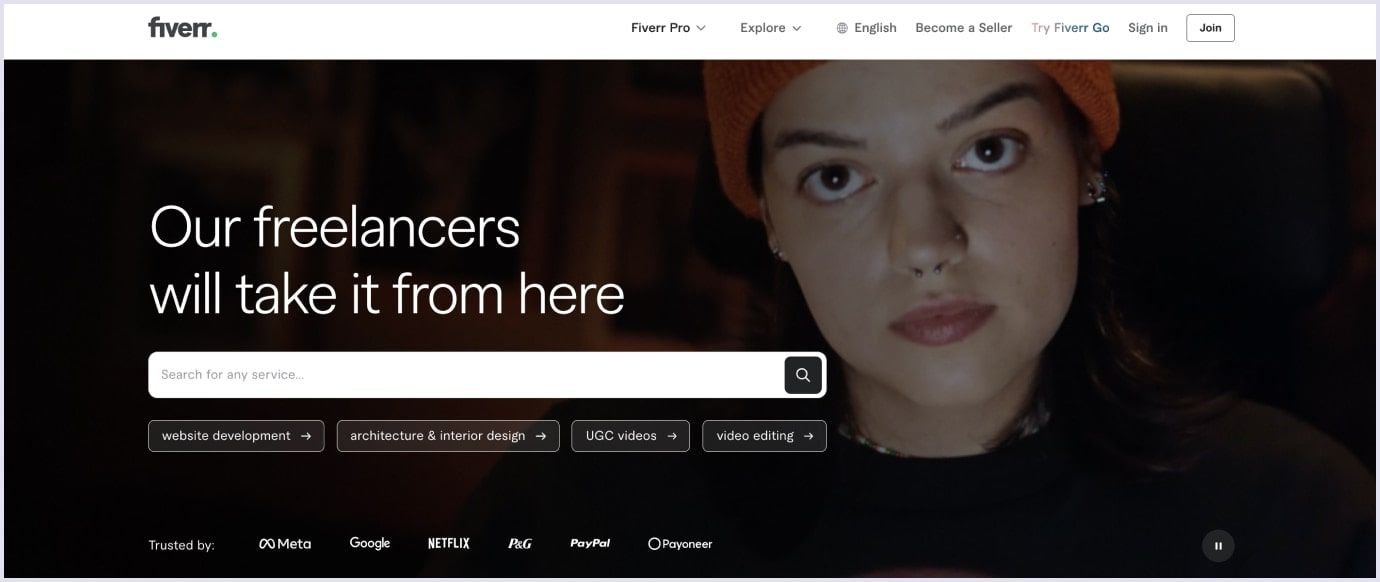Select the video editing chip
Screen dimensions: 1380x582
pos(765,436)
